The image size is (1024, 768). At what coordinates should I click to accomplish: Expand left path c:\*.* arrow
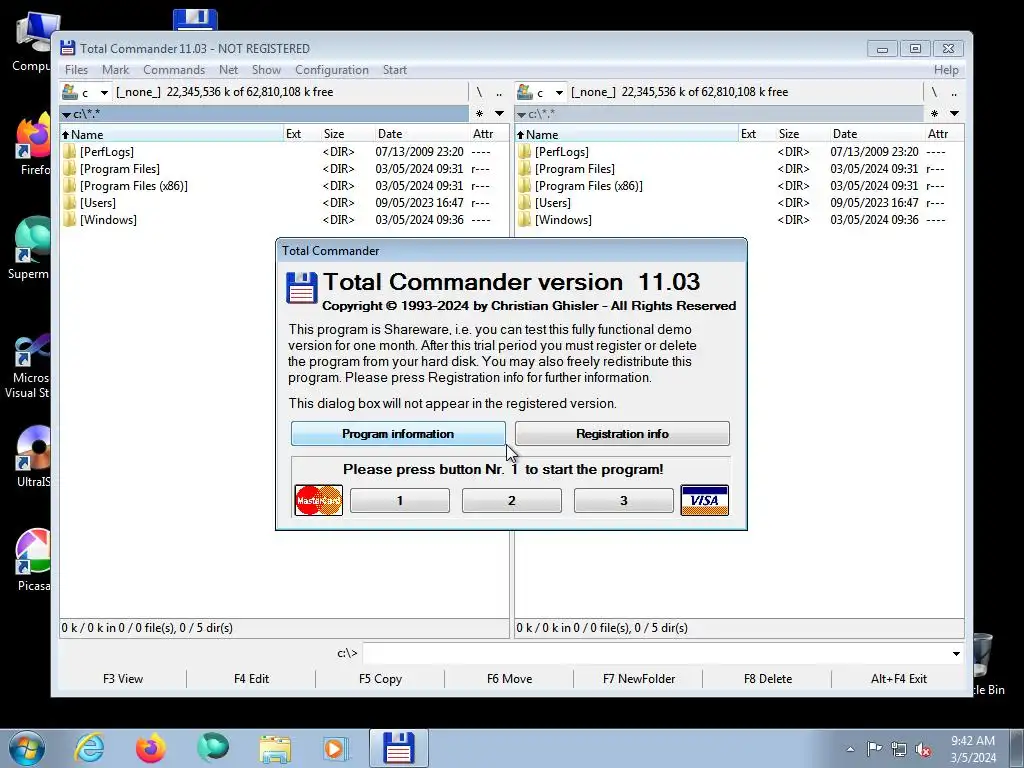(x=66, y=115)
